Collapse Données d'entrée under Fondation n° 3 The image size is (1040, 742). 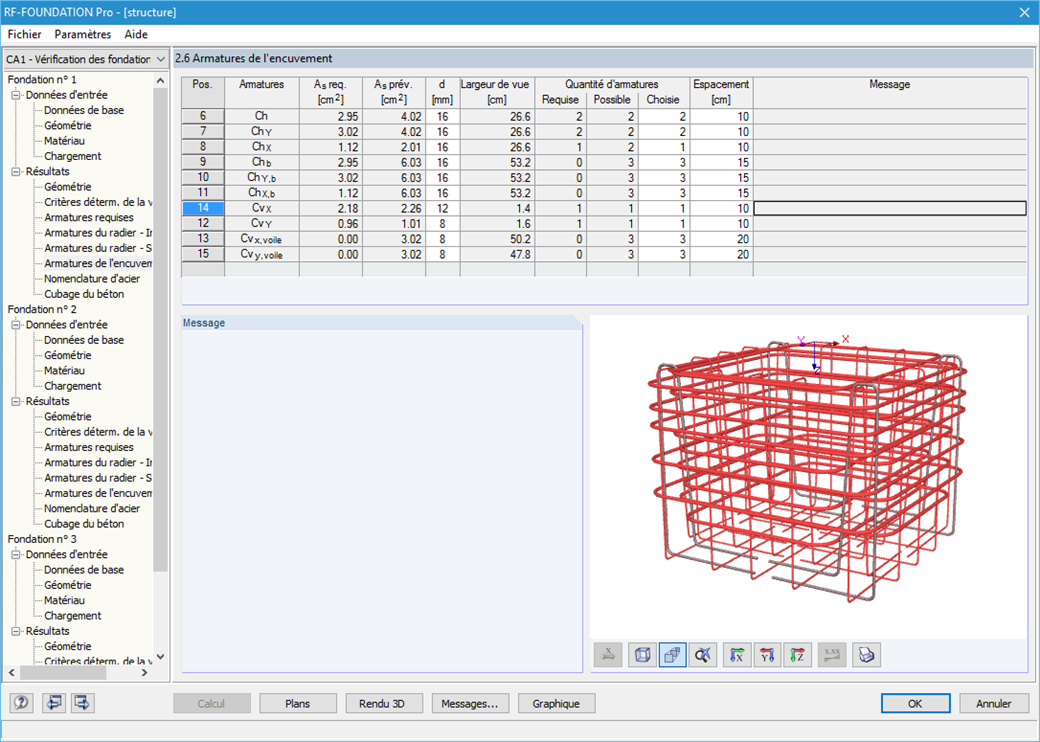[16, 554]
